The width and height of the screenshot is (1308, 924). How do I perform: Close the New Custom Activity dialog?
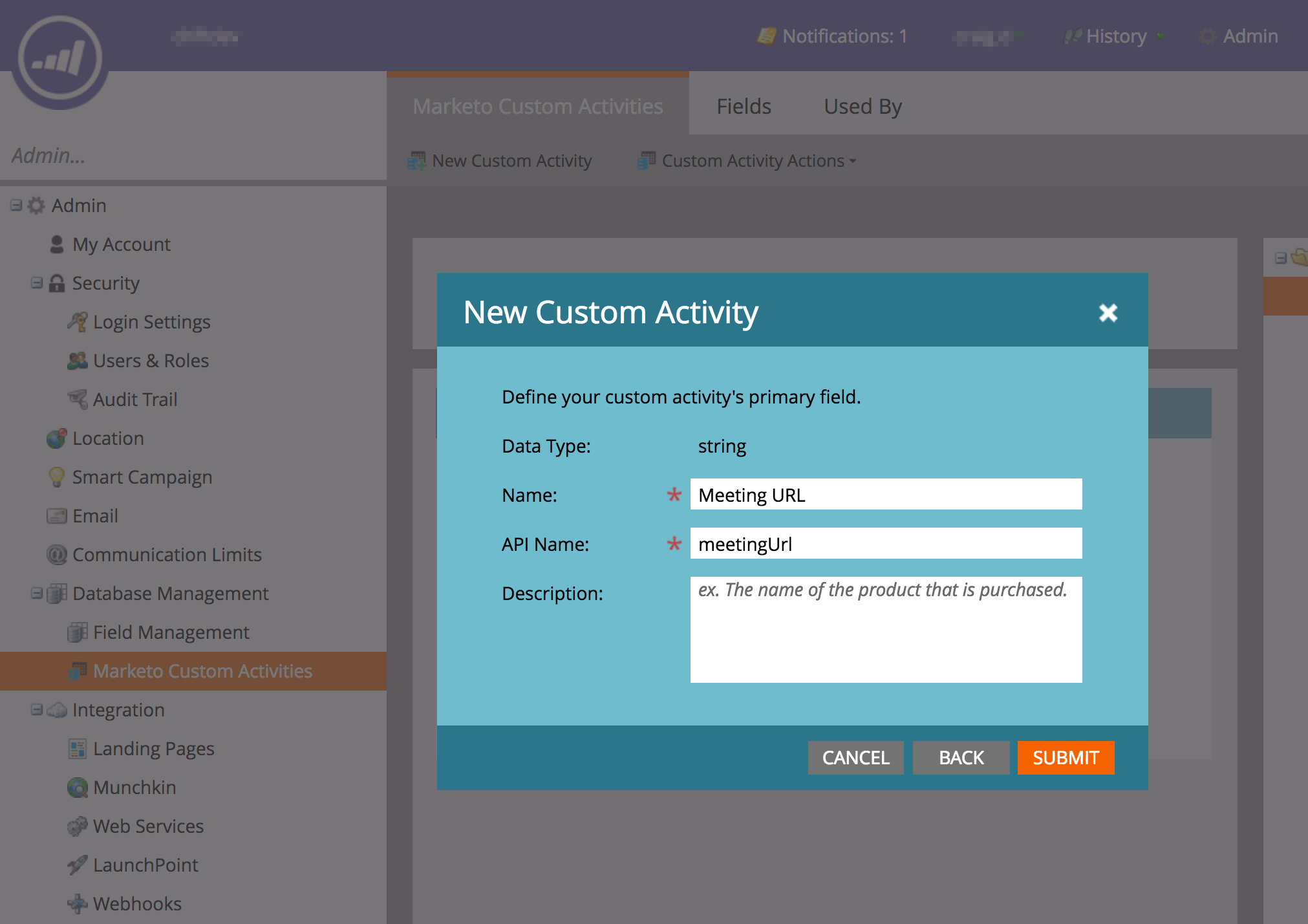tap(1108, 313)
